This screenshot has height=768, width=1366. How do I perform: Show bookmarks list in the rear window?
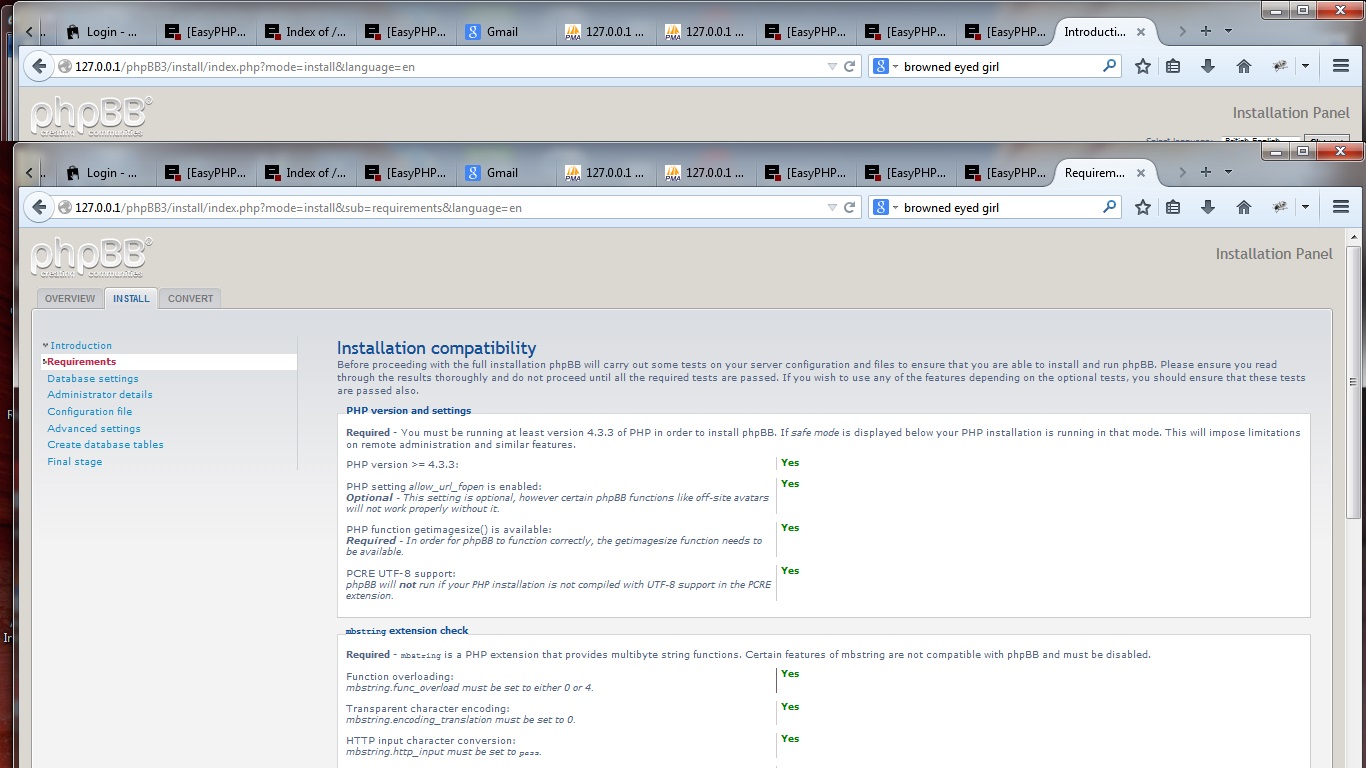(1174, 66)
